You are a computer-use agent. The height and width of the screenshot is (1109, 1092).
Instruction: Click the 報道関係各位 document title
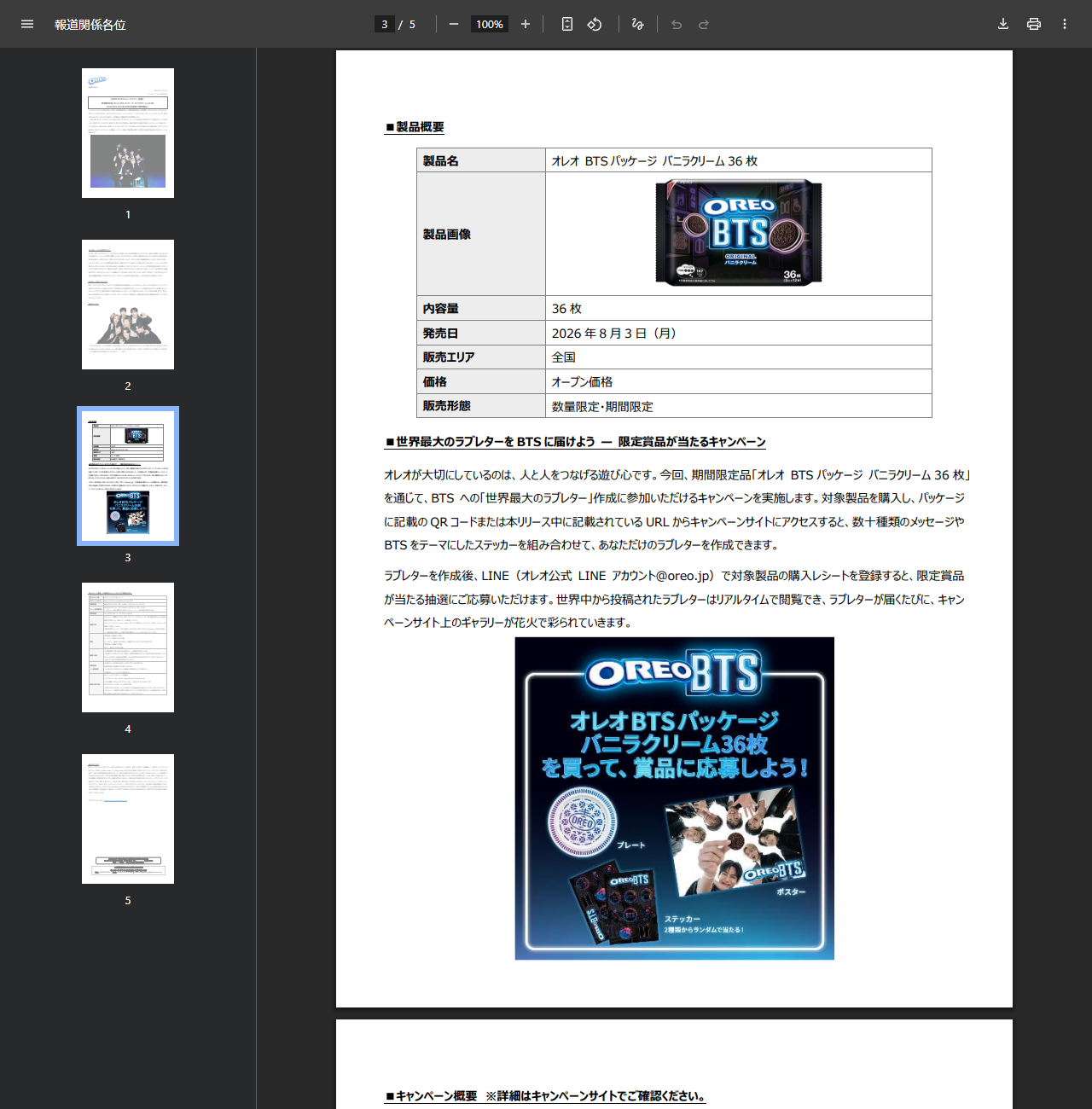click(90, 25)
